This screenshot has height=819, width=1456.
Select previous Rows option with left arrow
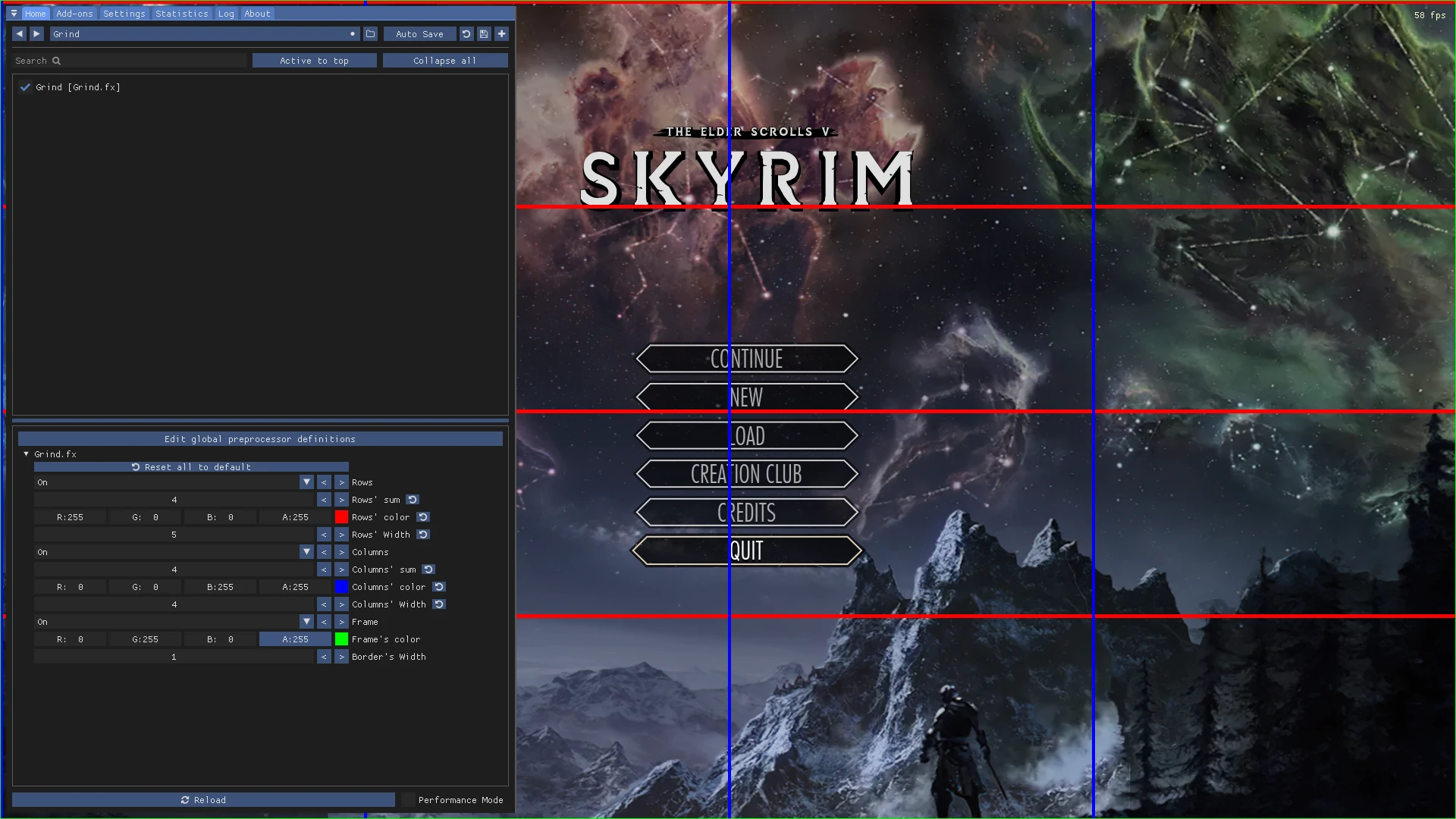coord(324,482)
